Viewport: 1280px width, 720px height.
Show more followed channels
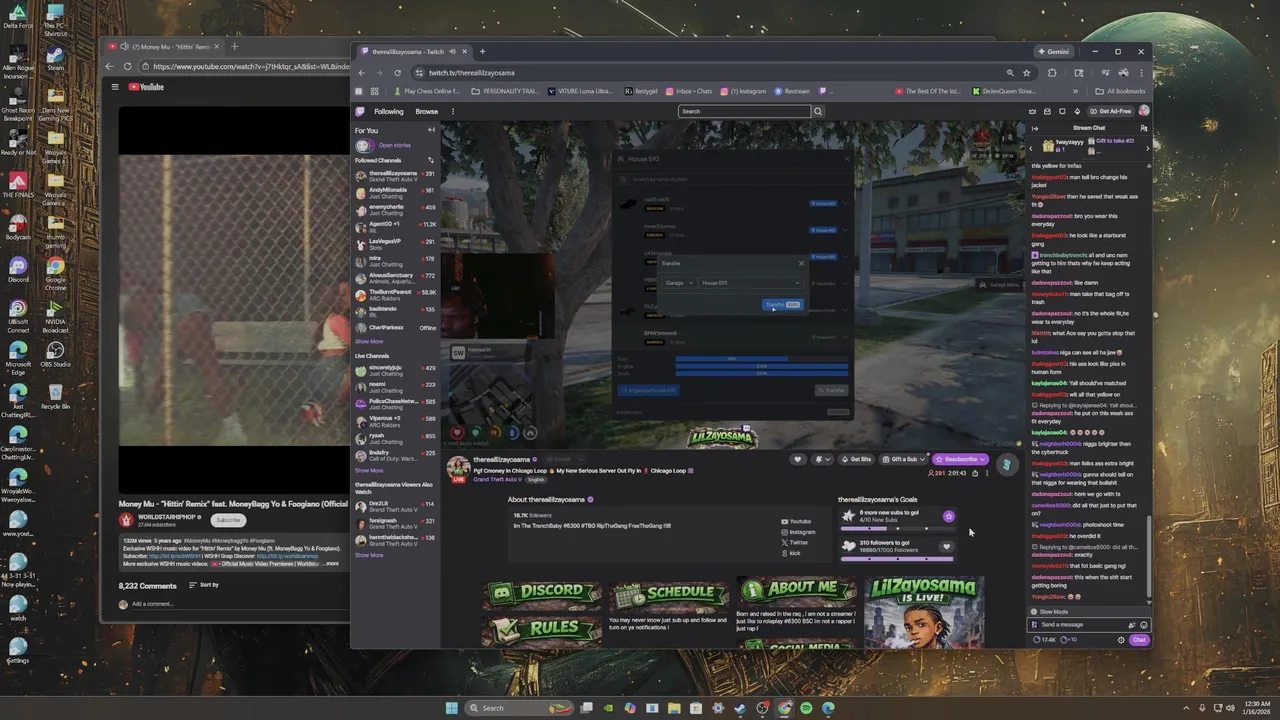tap(369, 341)
